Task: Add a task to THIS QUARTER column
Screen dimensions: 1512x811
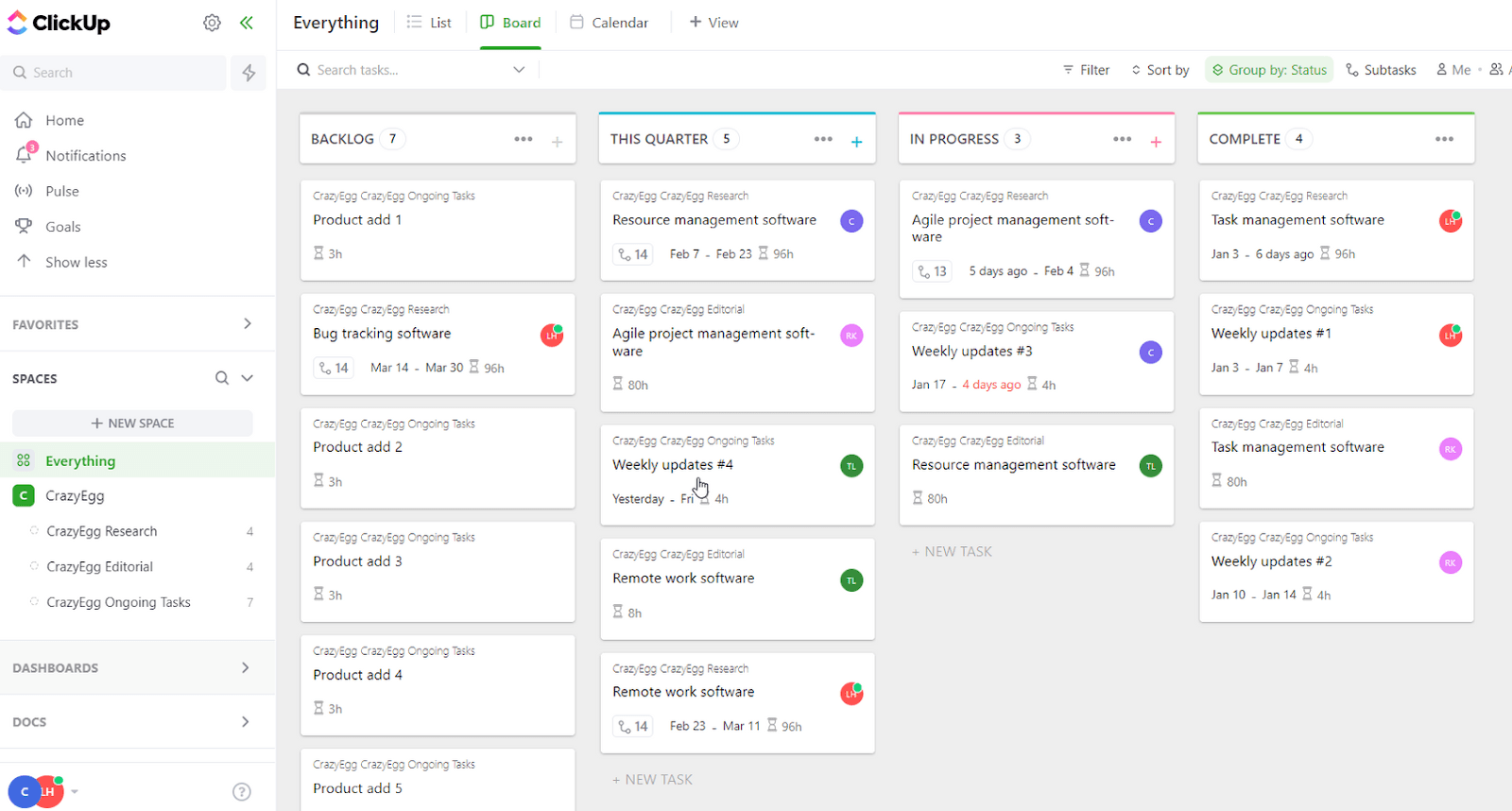Action: pos(856,142)
